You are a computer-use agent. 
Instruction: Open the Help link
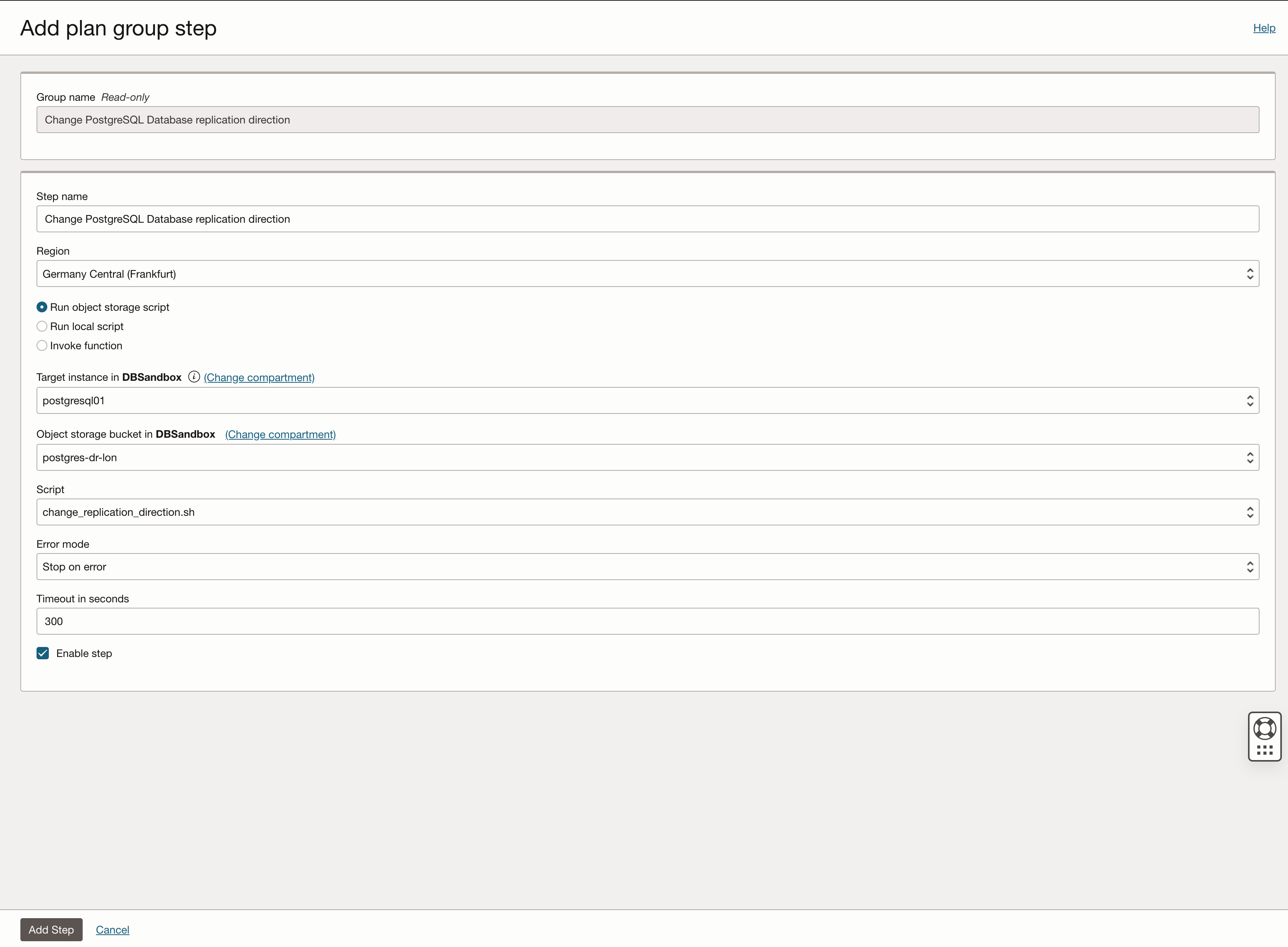coord(1264,28)
